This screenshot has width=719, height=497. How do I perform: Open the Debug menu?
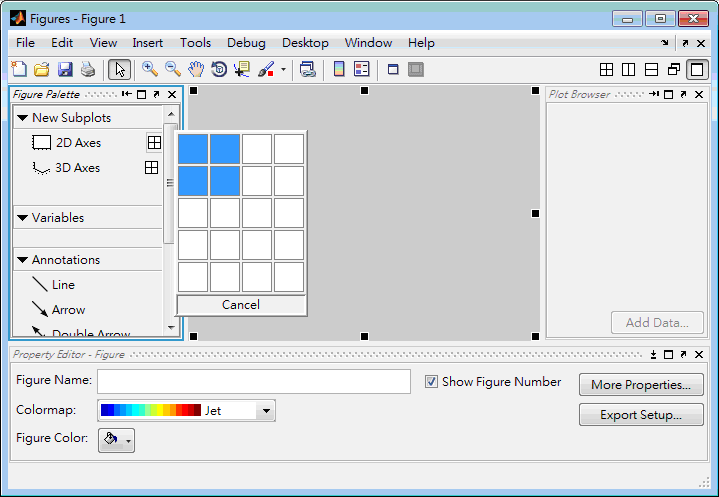[x=246, y=43]
